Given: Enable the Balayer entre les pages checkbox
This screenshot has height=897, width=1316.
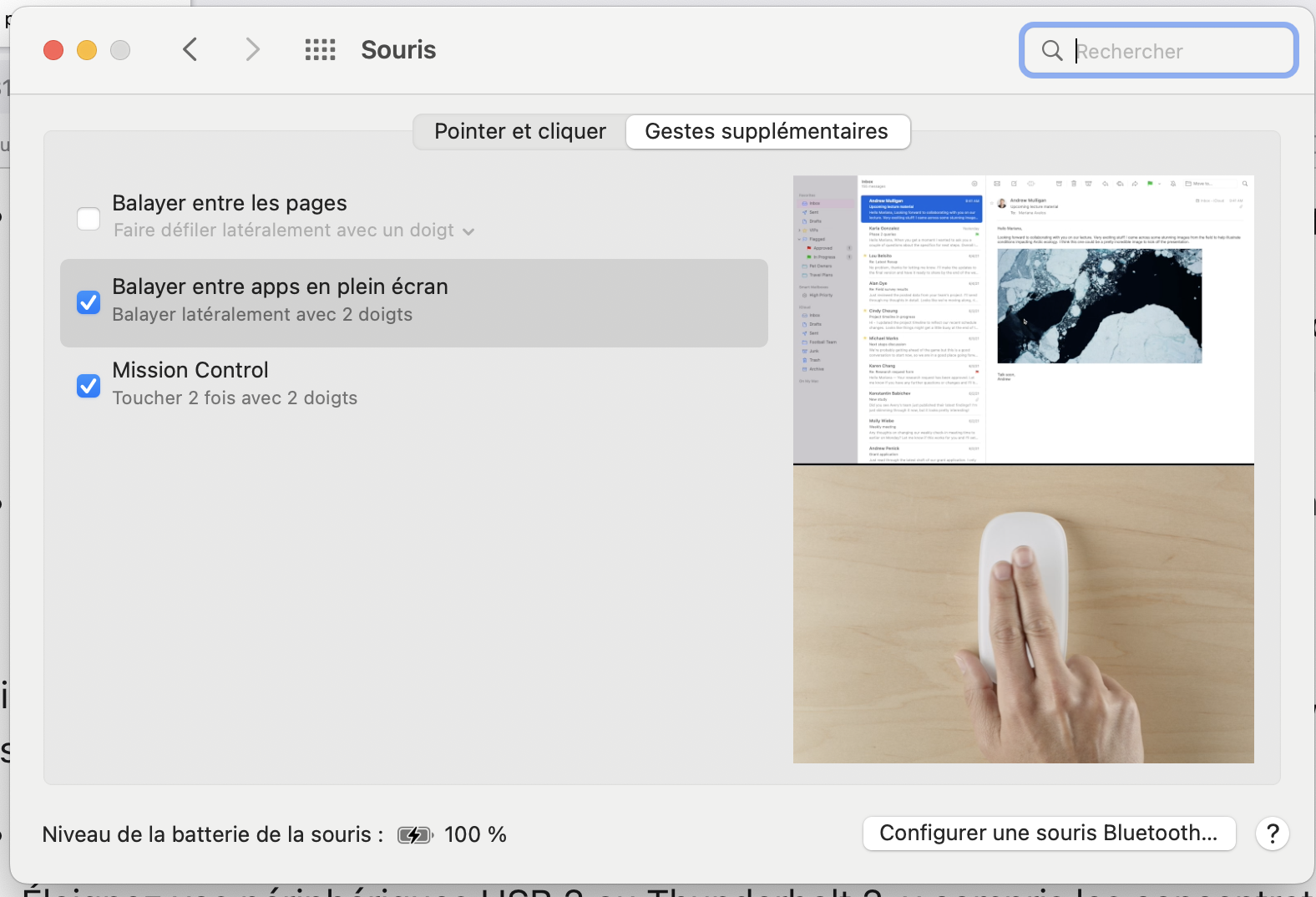Looking at the screenshot, I should (x=89, y=219).
